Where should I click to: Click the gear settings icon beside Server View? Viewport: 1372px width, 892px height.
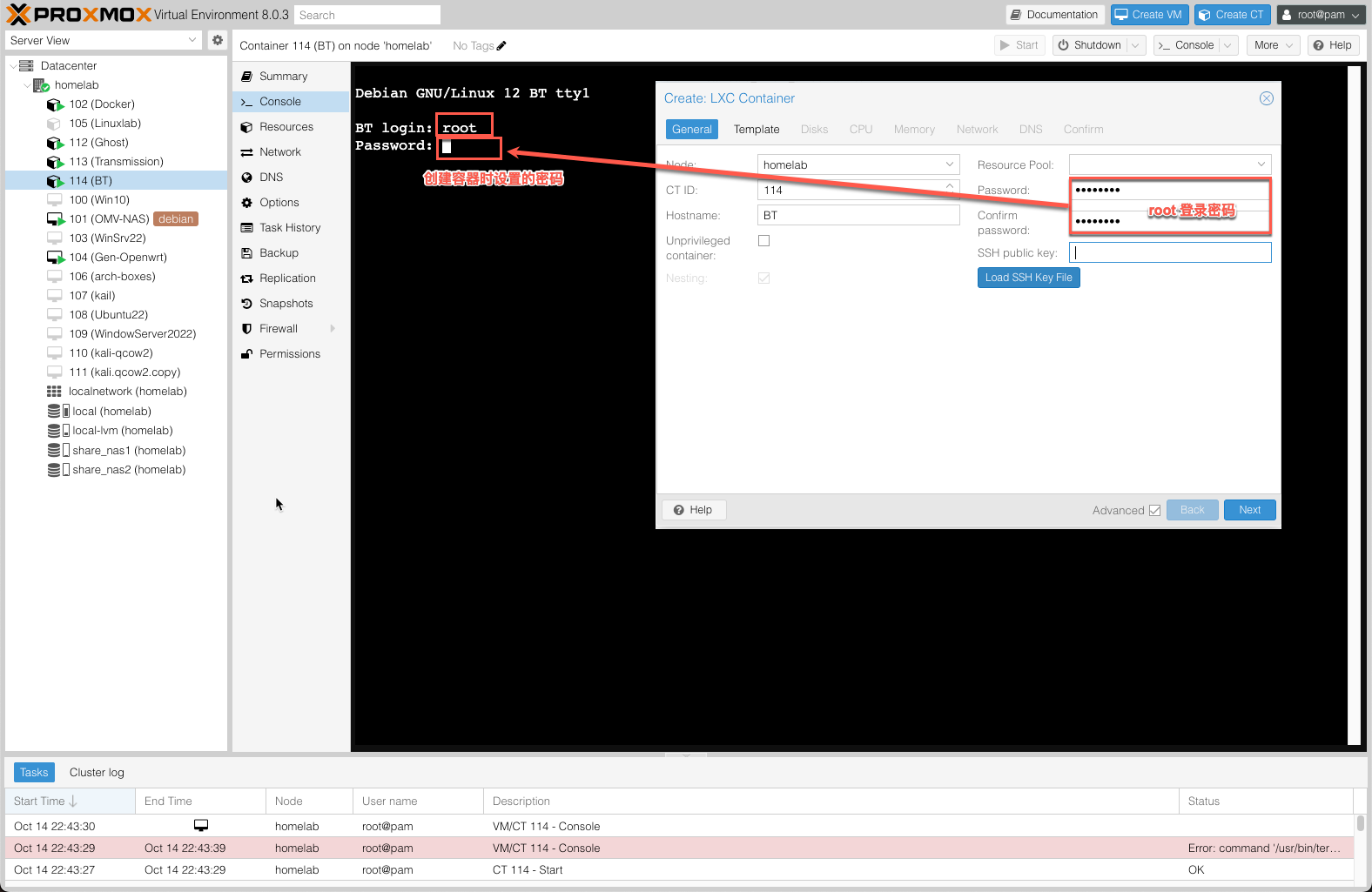(x=218, y=40)
